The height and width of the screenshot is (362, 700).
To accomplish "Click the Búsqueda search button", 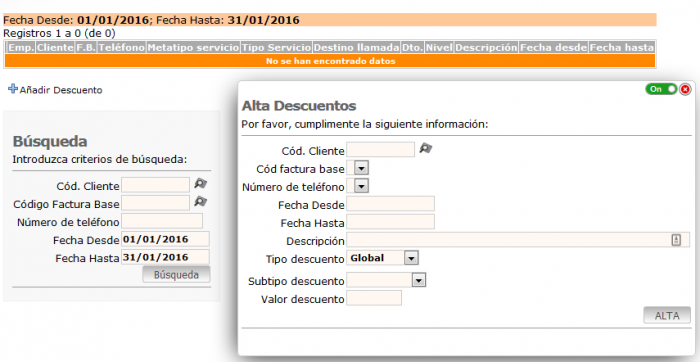I will [176, 275].
